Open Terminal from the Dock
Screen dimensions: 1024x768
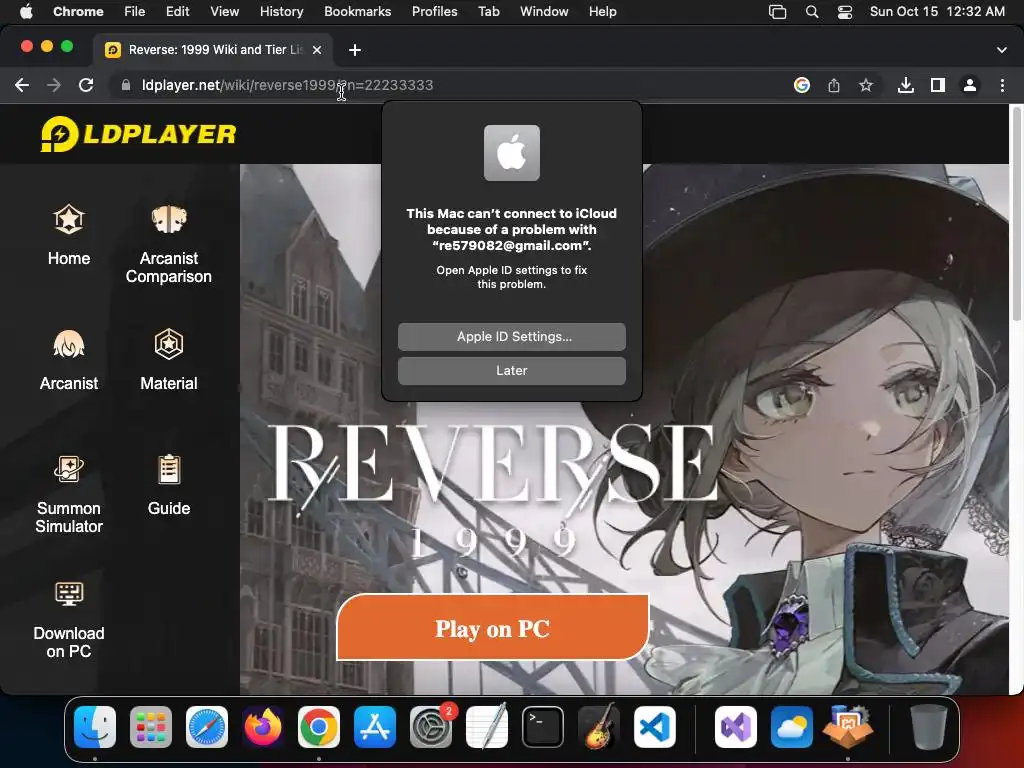pyautogui.click(x=543, y=727)
